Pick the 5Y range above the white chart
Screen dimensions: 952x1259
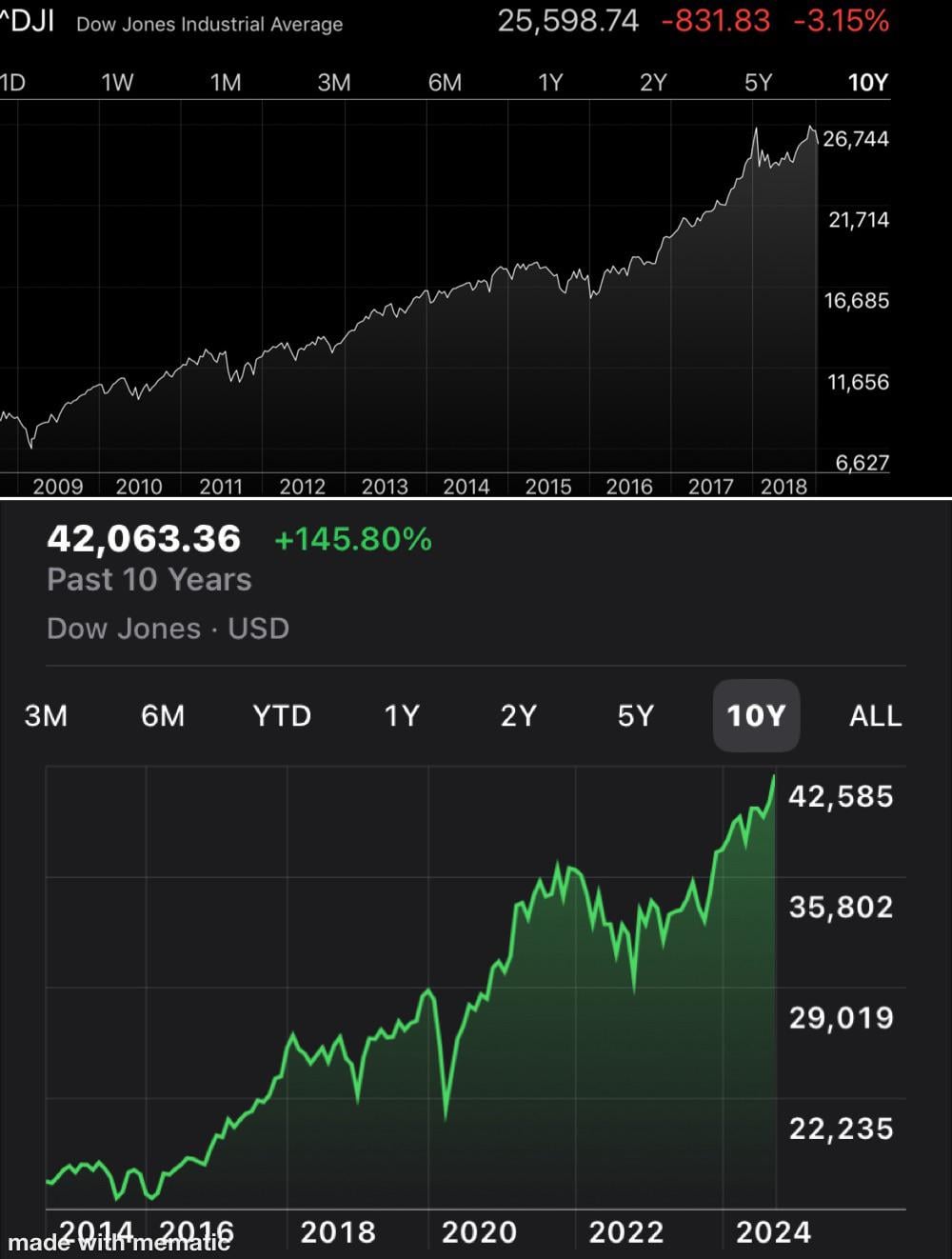[758, 83]
